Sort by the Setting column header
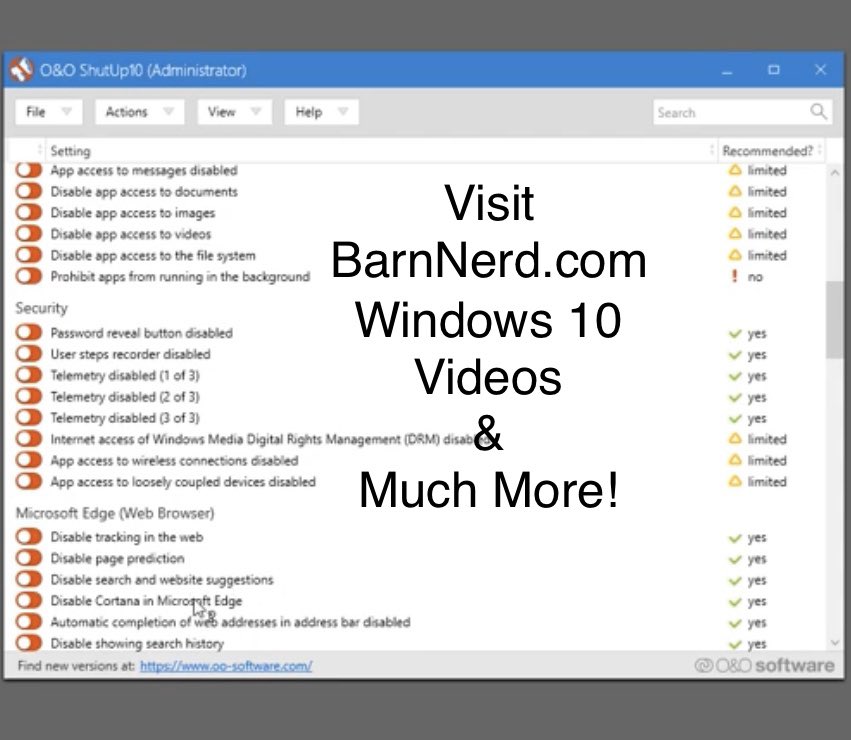 (71, 151)
